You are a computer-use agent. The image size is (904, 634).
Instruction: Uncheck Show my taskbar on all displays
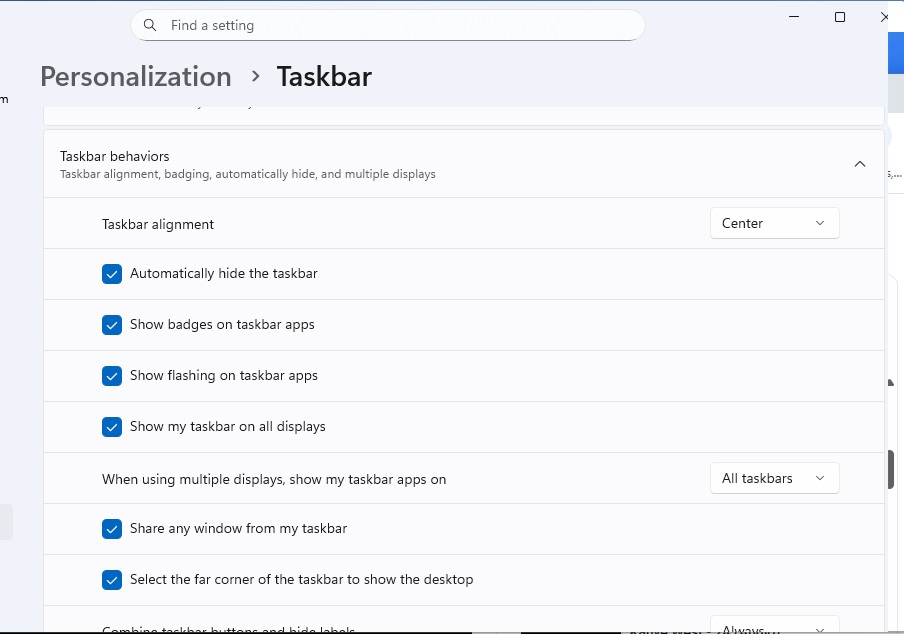[x=112, y=427]
